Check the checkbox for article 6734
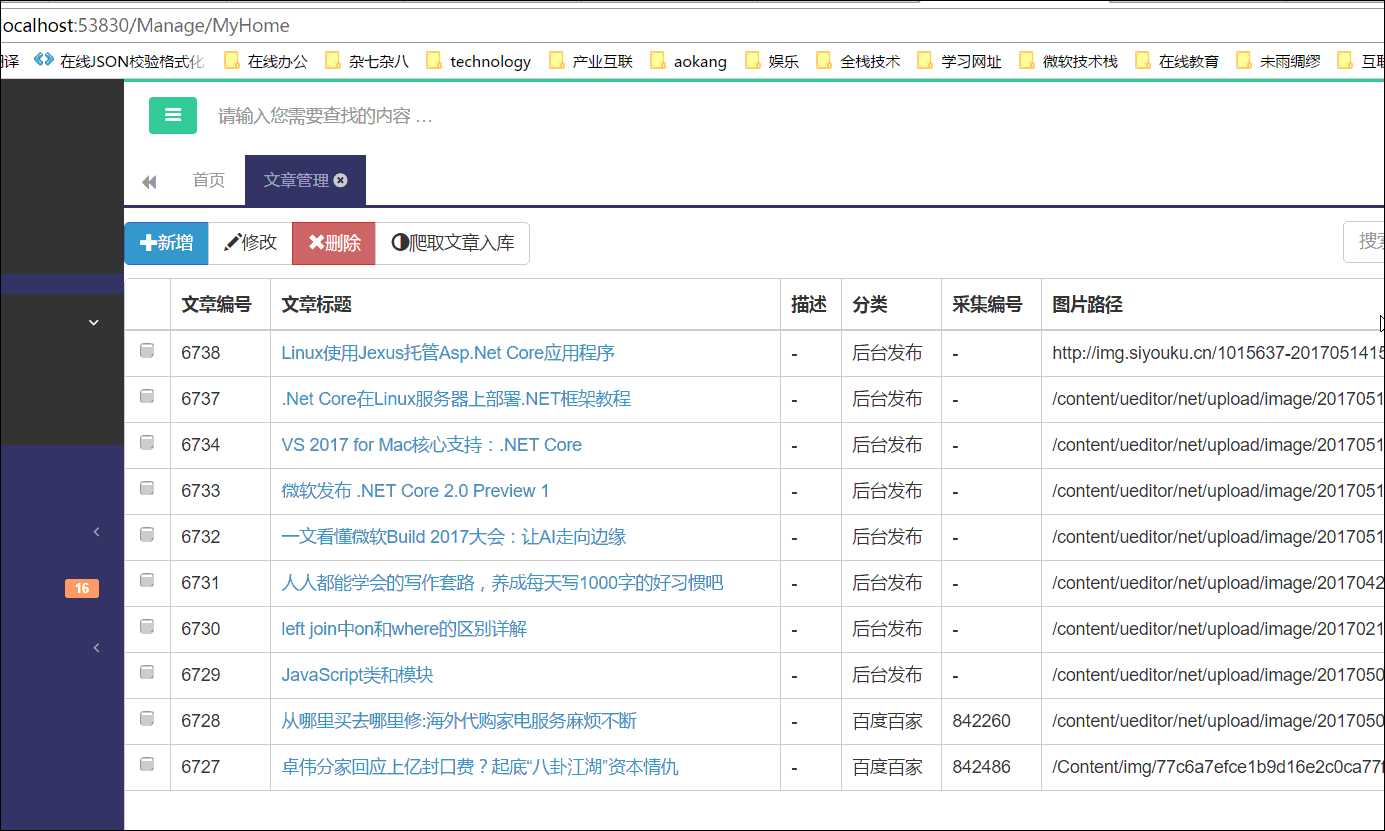 pyautogui.click(x=147, y=442)
